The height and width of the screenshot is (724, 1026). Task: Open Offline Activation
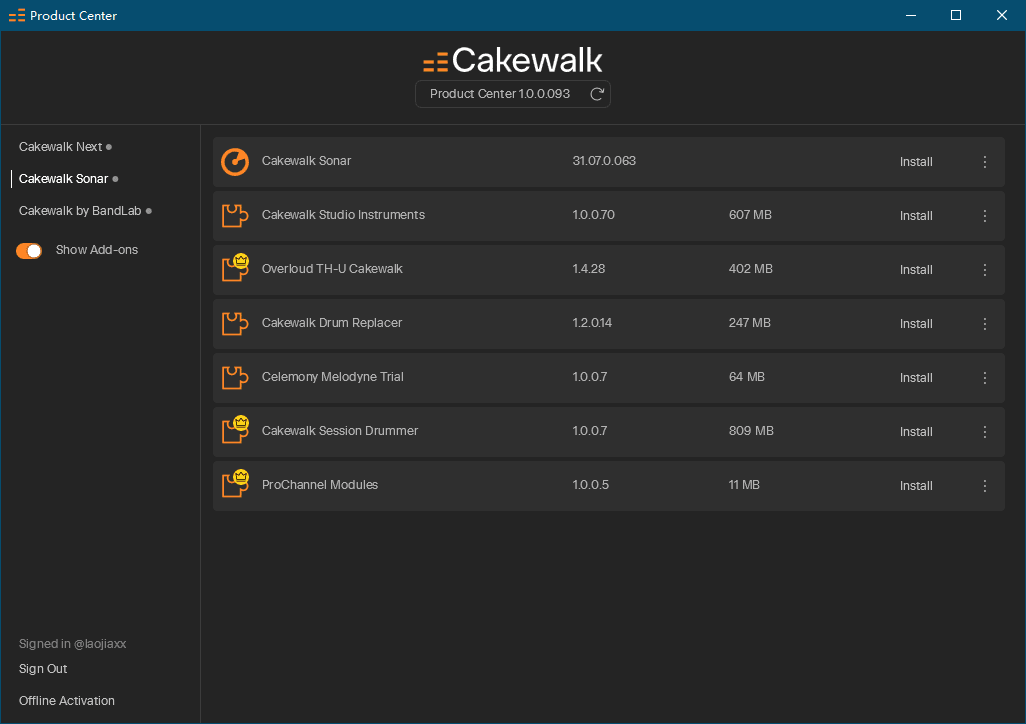[67, 700]
